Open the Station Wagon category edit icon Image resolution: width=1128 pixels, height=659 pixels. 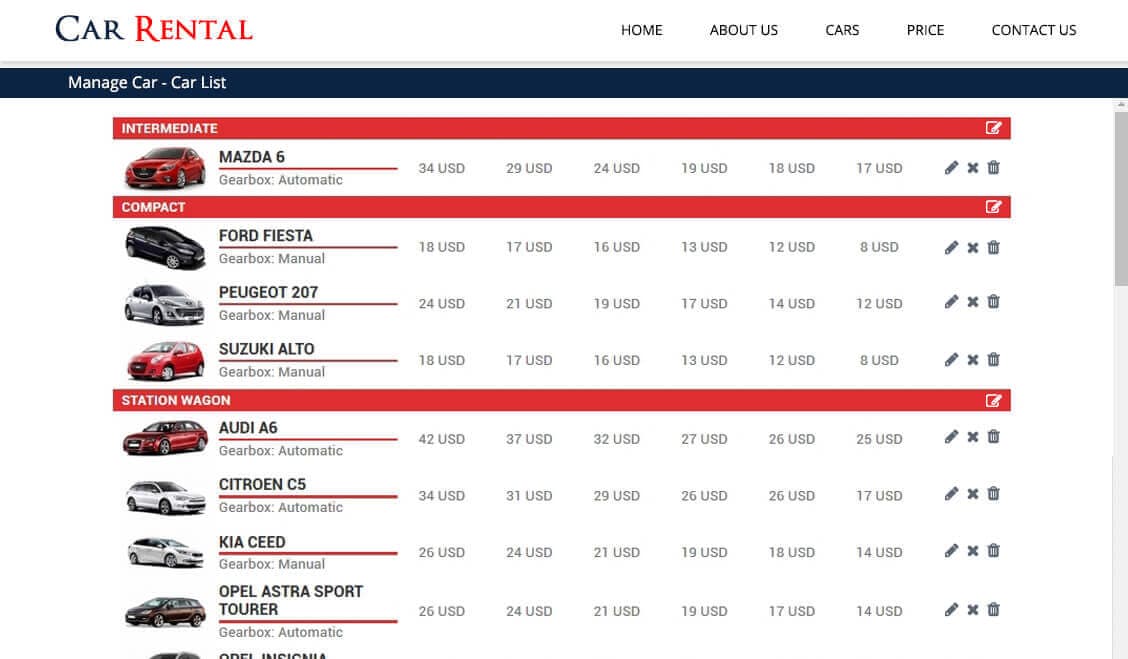tap(993, 400)
